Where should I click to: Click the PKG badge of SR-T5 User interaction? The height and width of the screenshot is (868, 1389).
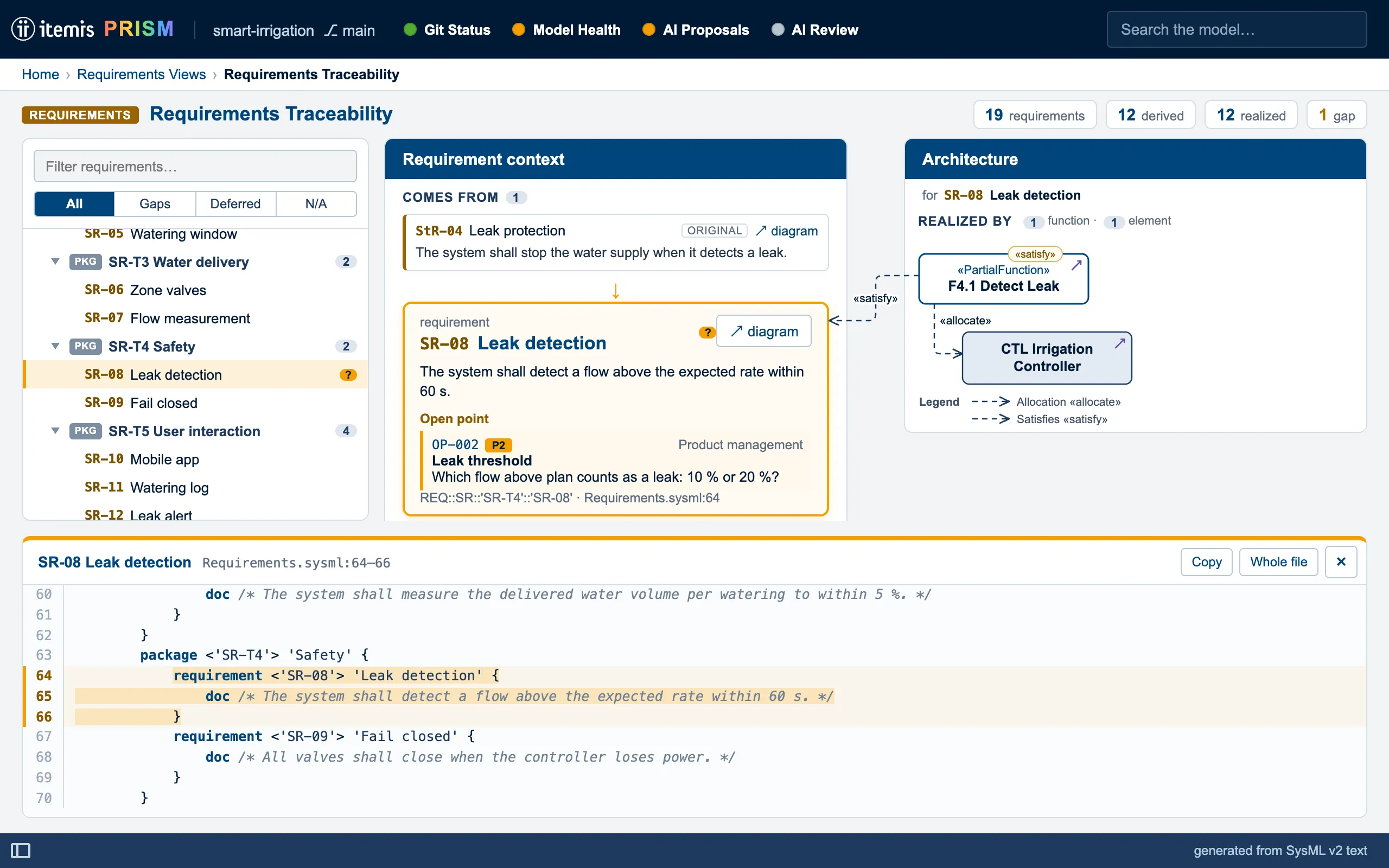tap(86, 431)
